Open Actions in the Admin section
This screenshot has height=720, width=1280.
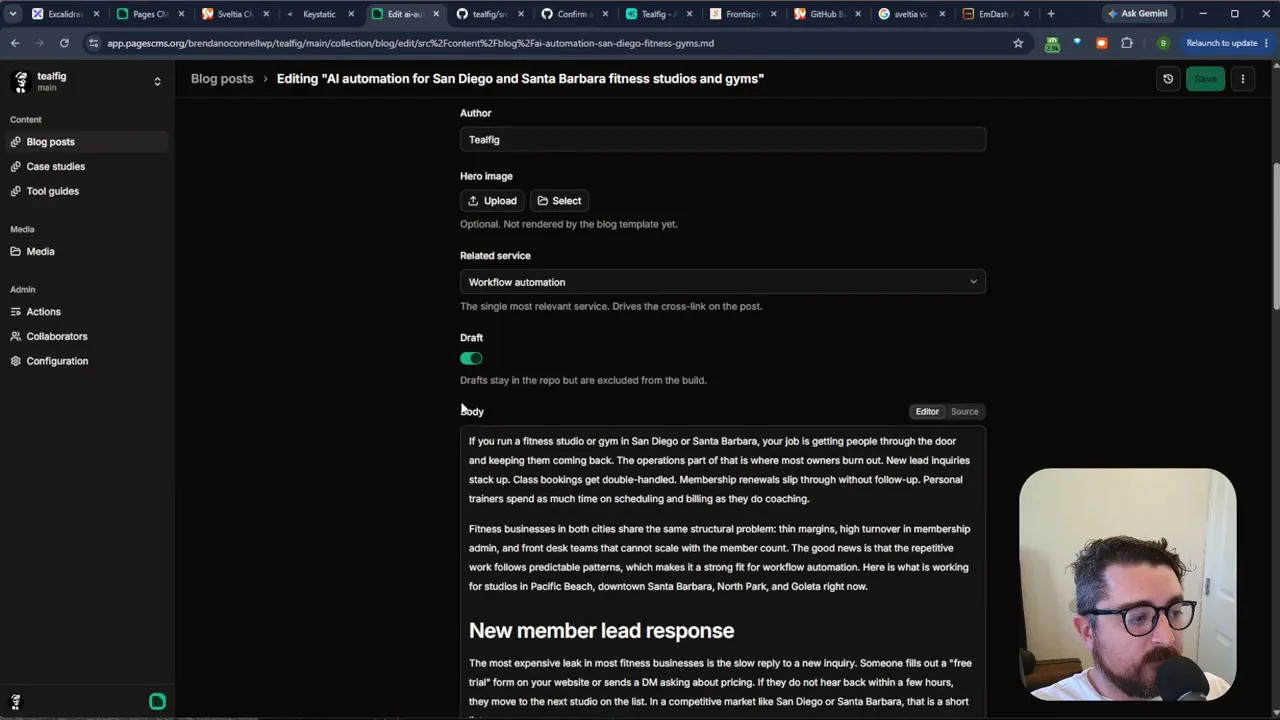tap(87, 312)
